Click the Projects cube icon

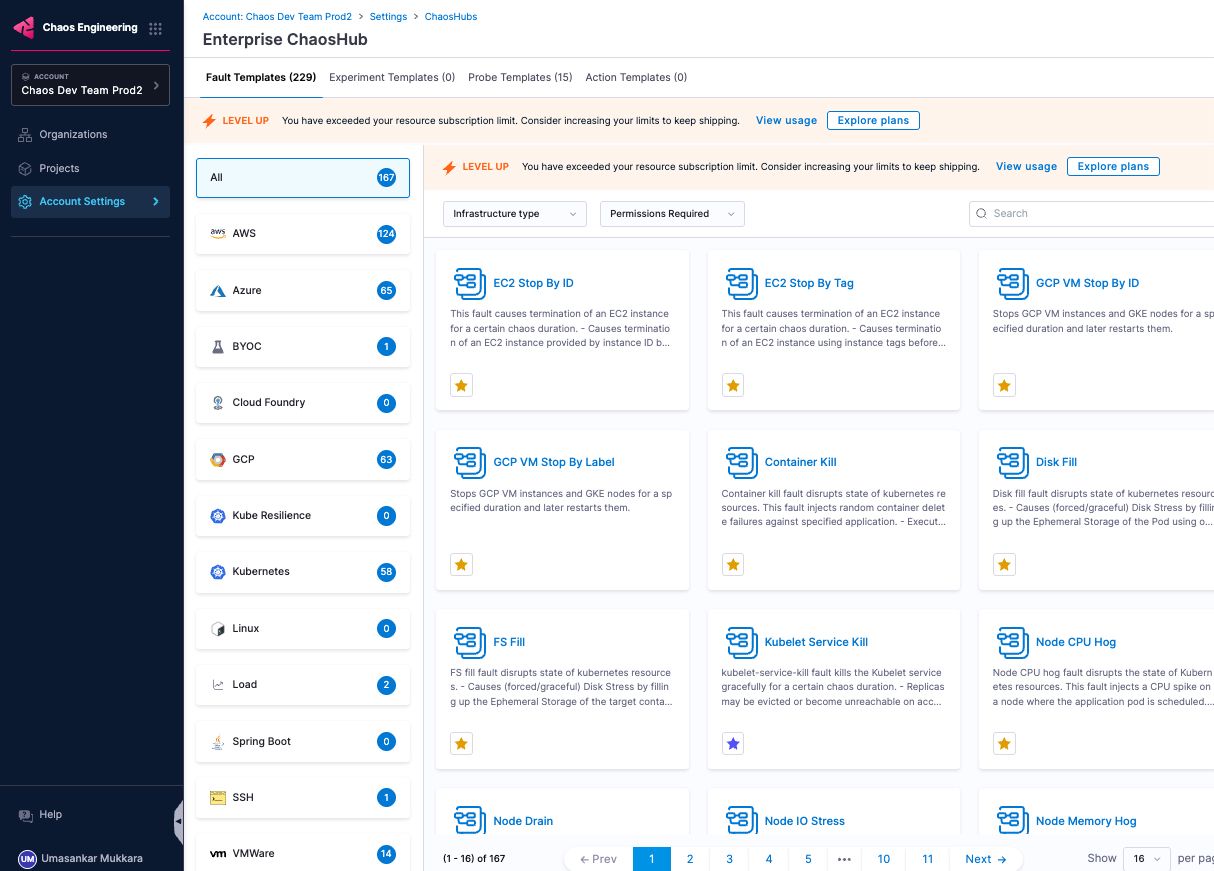25,168
